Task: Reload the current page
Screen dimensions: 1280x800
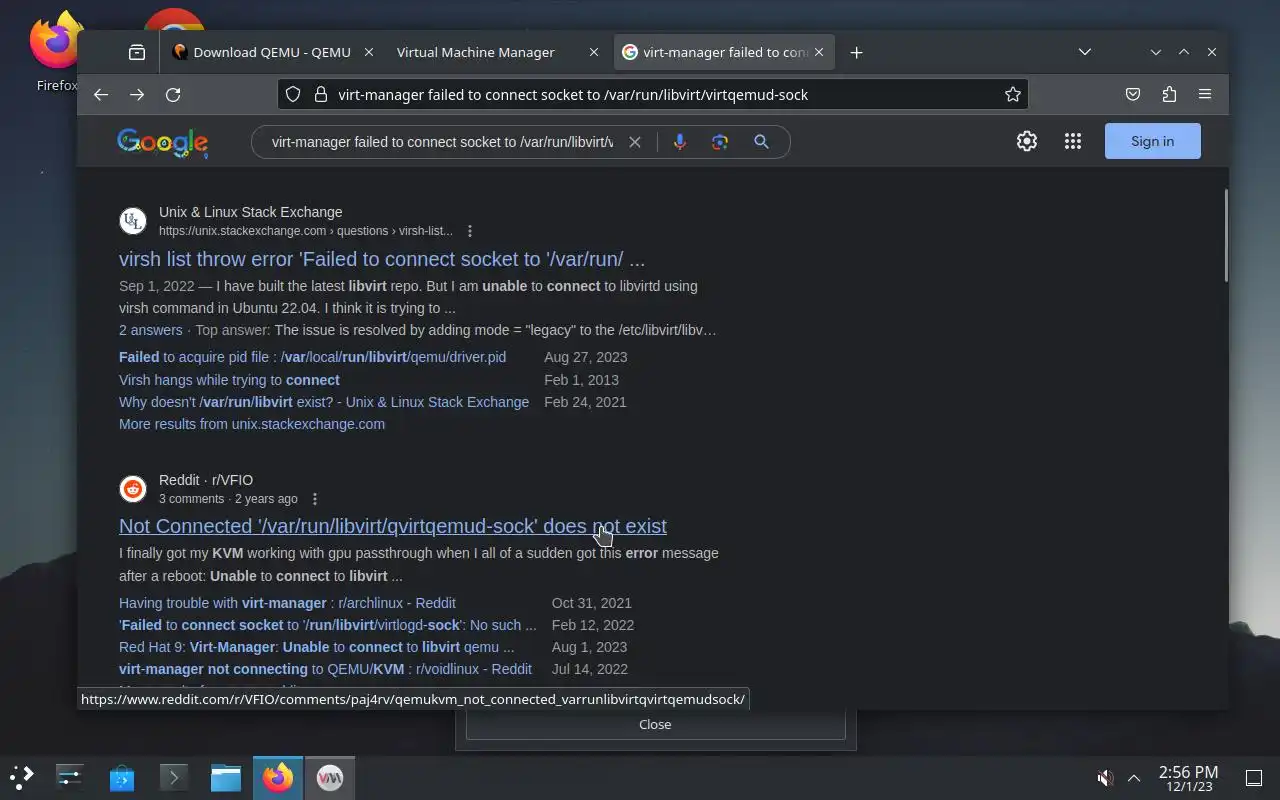Action: point(173,94)
